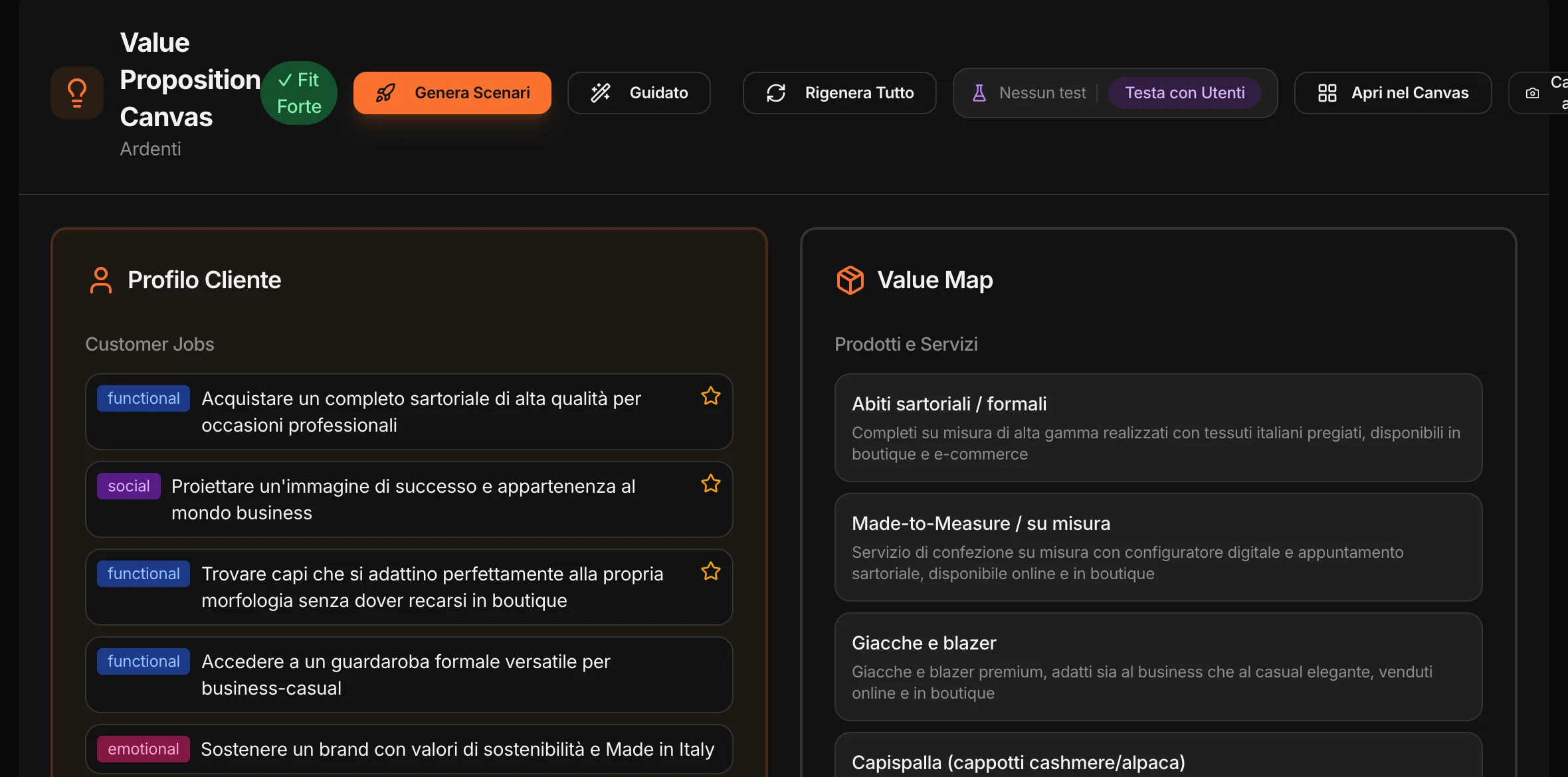Image resolution: width=1568 pixels, height=777 pixels.
Task: Click the grid icon in Apri nel Canvas
Action: point(1327,93)
